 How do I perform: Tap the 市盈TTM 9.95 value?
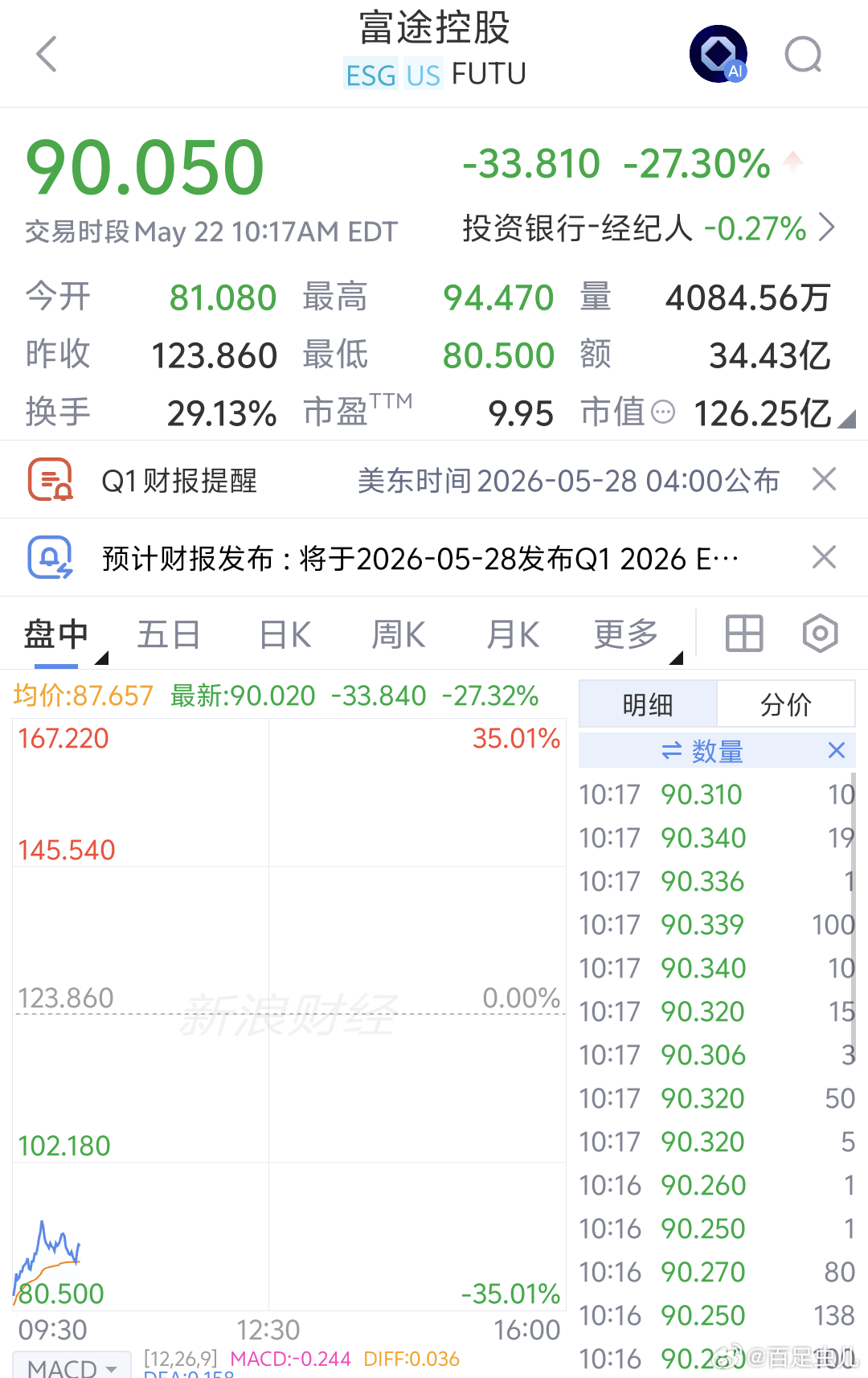pyautogui.click(x=521, y=413)
